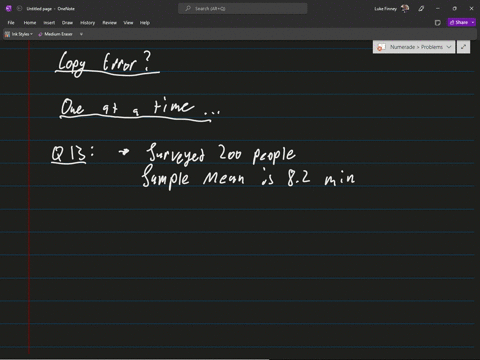This screenshot has width=480, height=360.
Task: Open the History tab
Action: click(87, 23)
